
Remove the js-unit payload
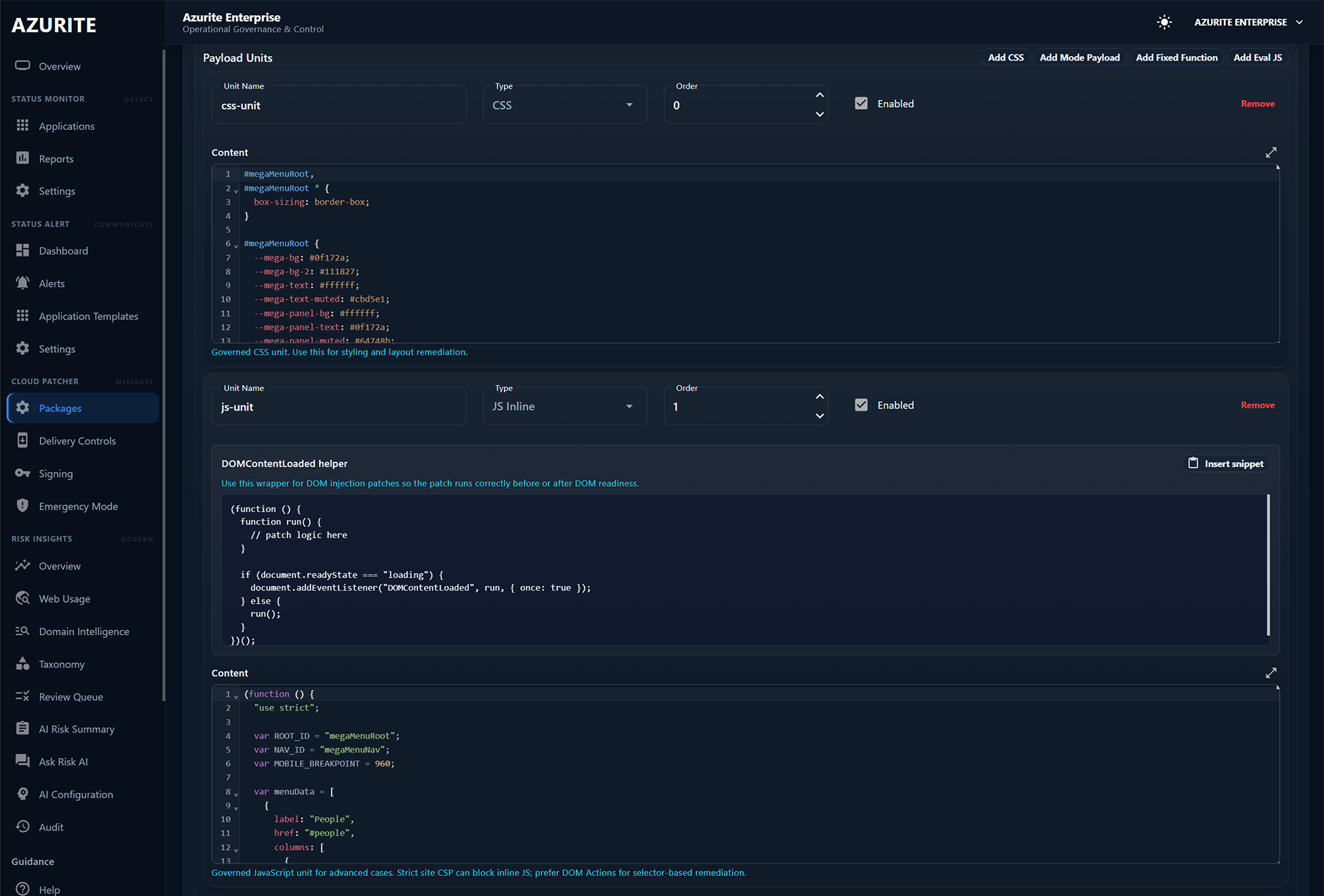[x=1257, y=405]
